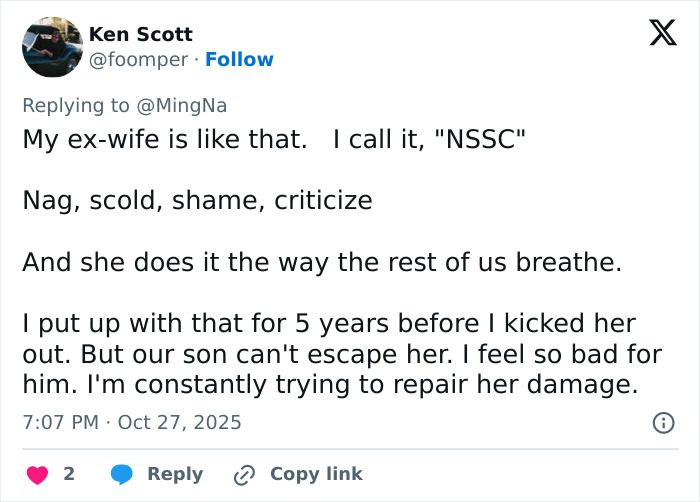
Task: Click the reply speech bubble icon
Action: tap(122, 474)
